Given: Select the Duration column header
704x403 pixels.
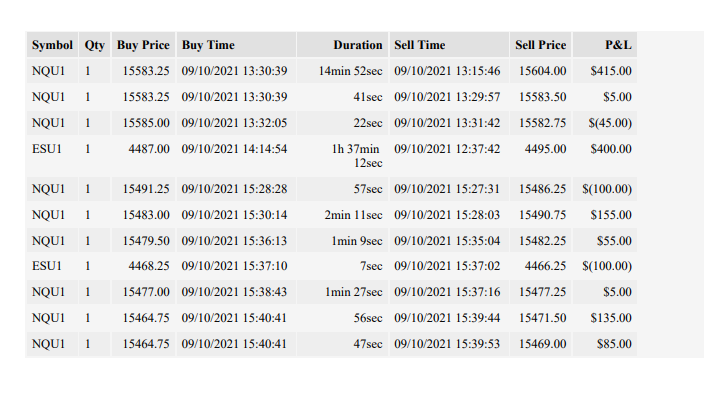Looking at the screenshot, I should (343, 45).
